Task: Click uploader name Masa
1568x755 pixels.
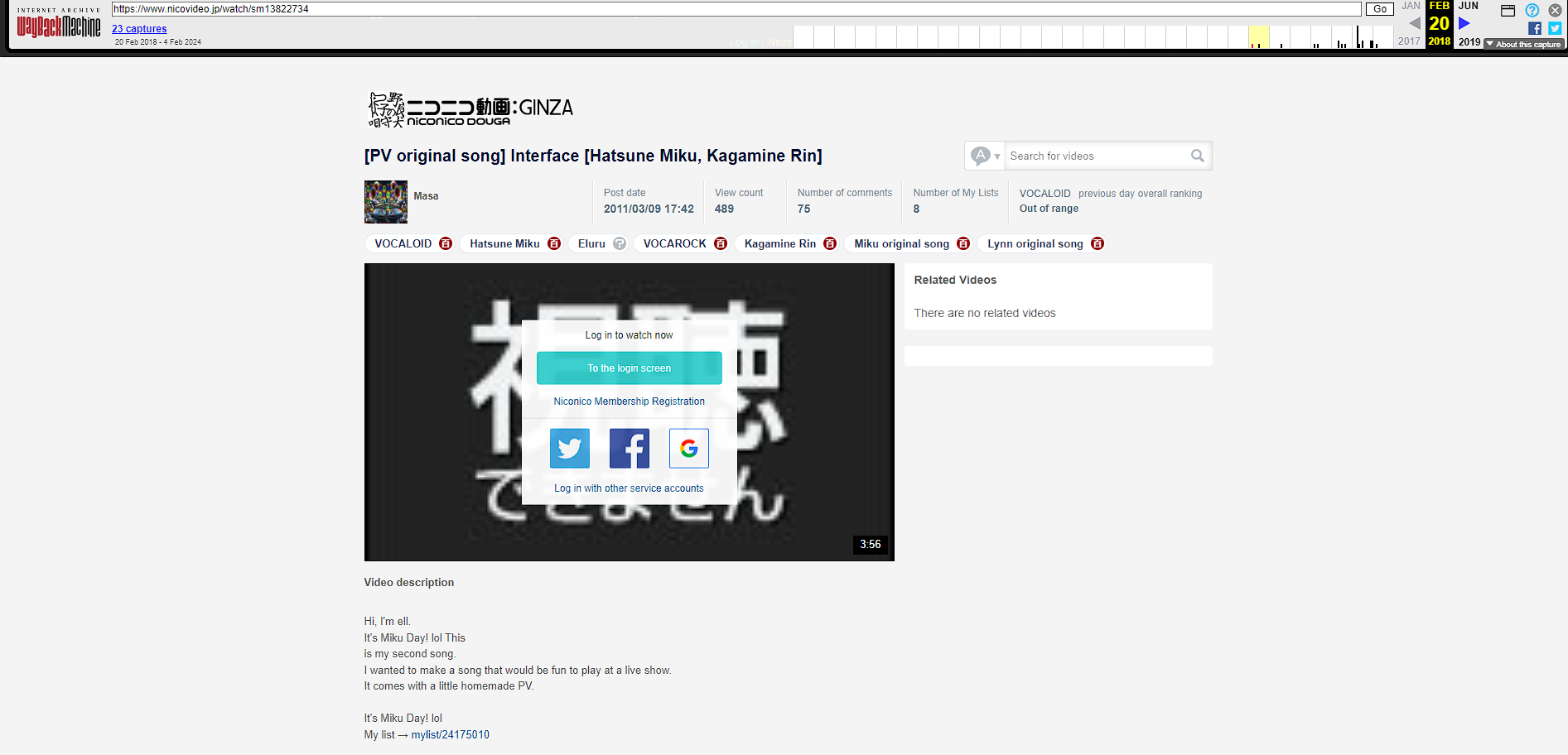Action: coord(426,196)
